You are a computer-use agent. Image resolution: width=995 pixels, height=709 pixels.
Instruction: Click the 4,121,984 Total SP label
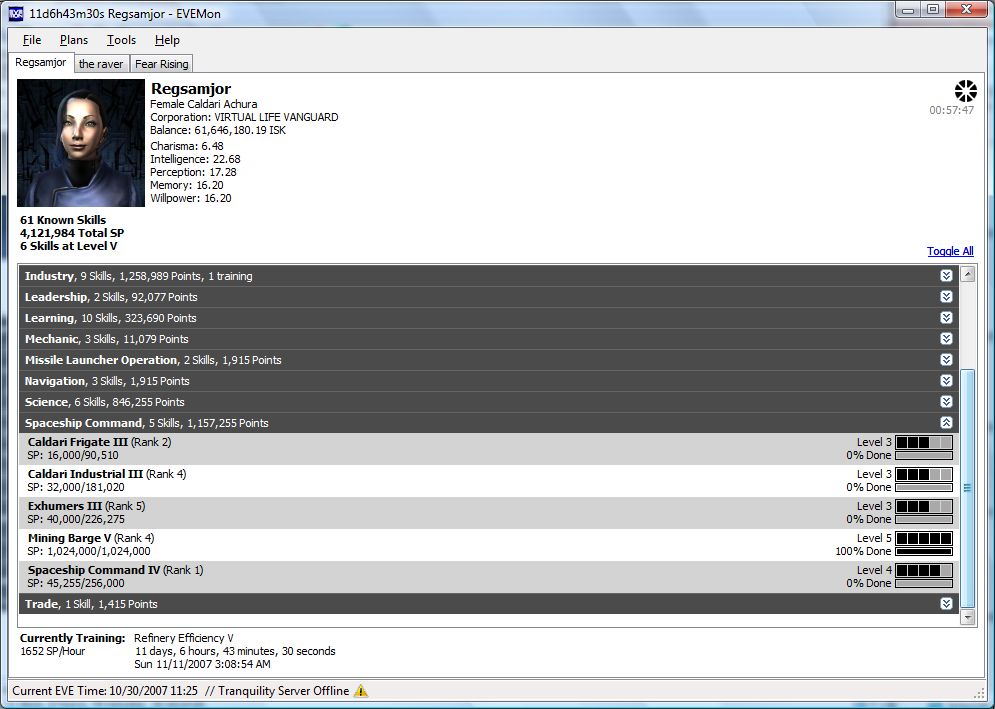tap(72, 233)
